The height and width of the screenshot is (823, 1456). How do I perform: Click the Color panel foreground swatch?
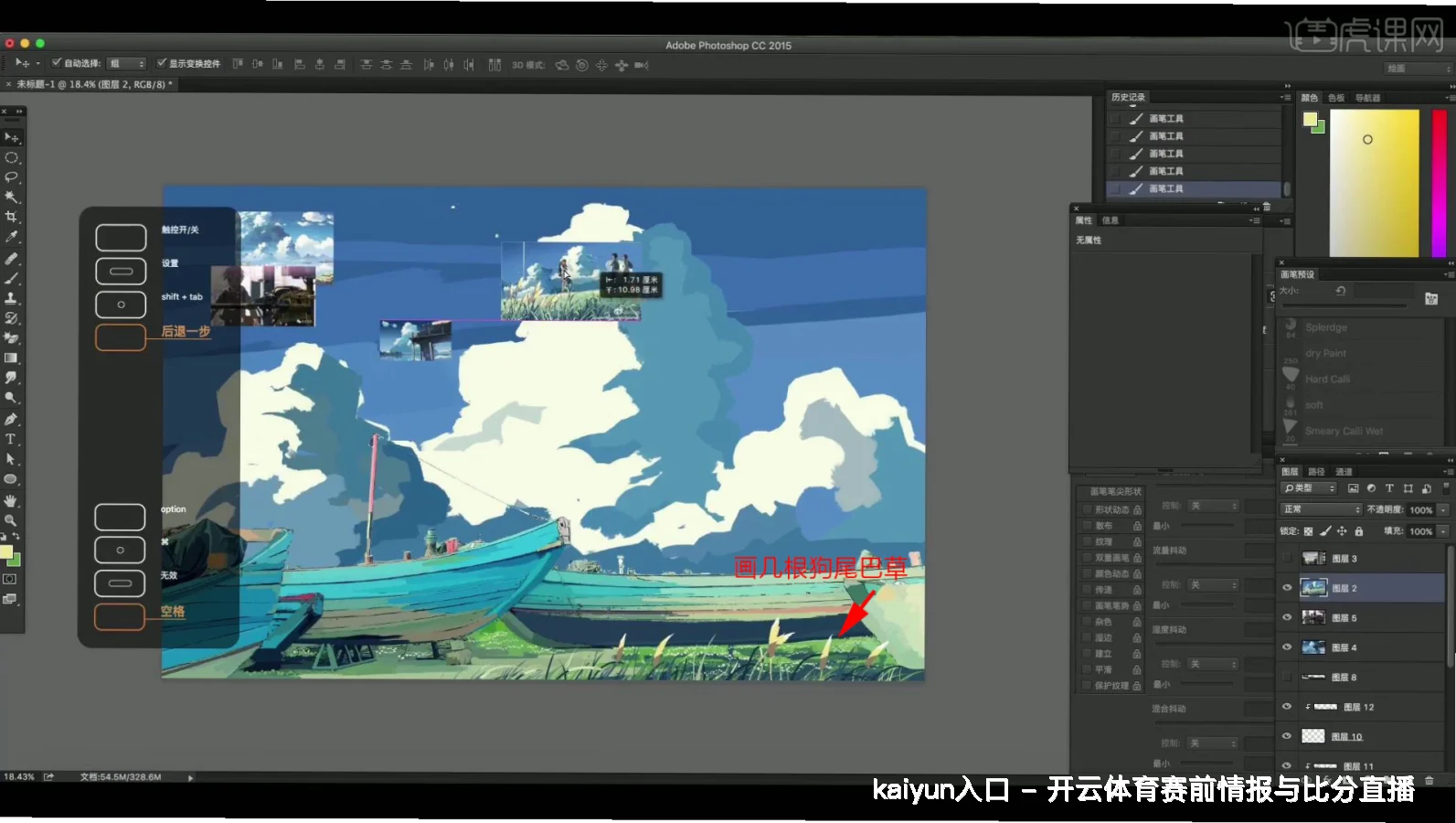[x=1310, y=119]
